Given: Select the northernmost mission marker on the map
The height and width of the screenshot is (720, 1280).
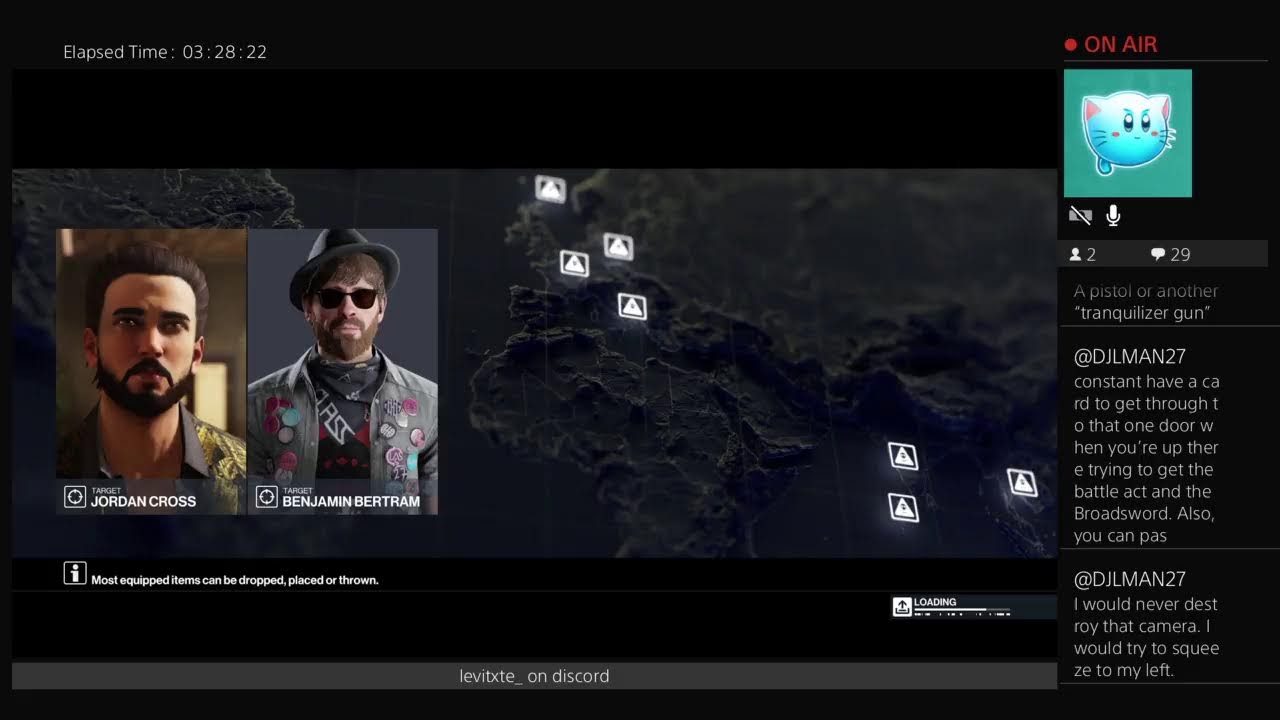Looking at the screenshot, I should (550, 188).
